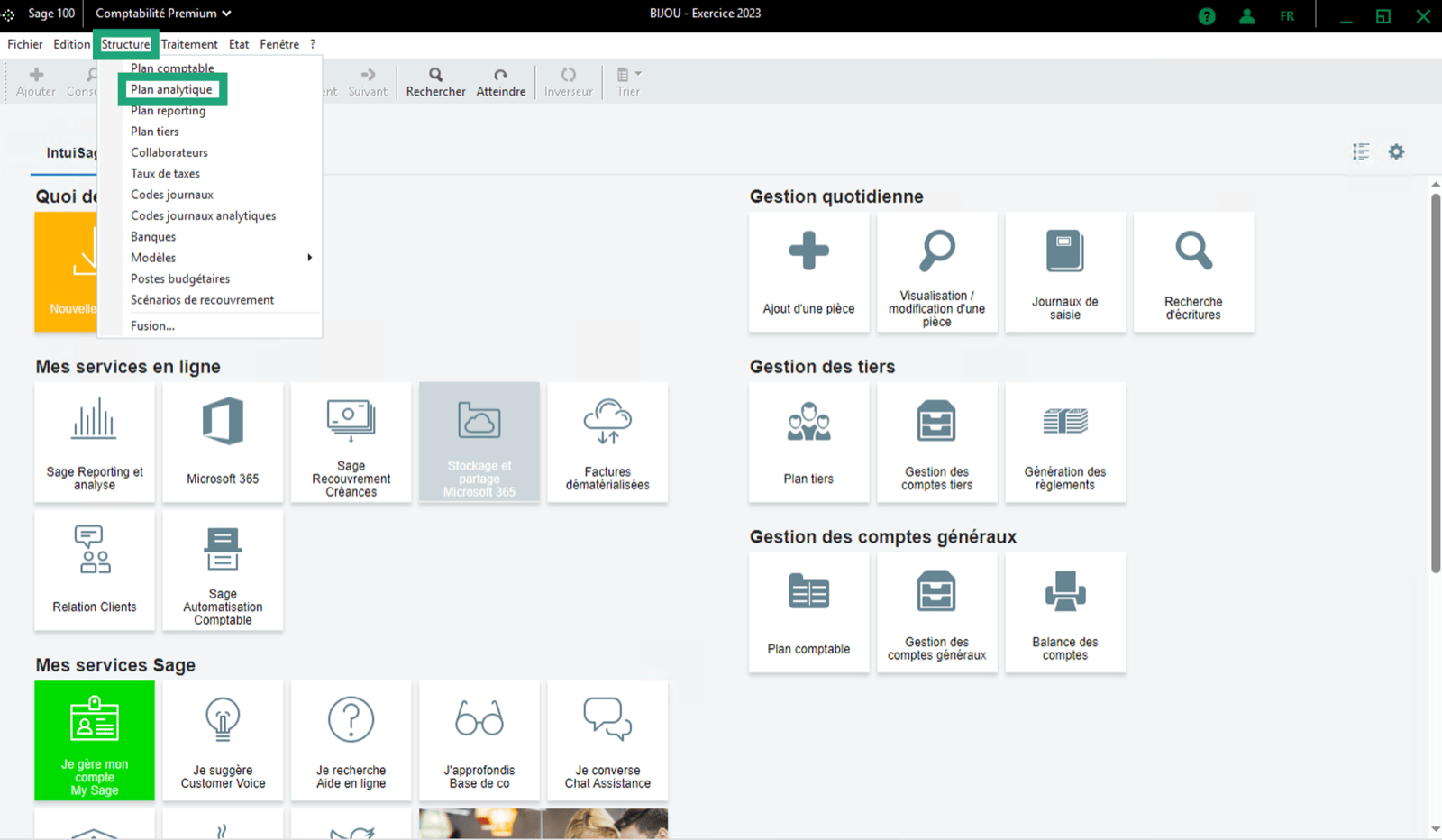The image size is (1442, 840).
Task: Open the Fenêtre menu
Action: click(279, 44)
